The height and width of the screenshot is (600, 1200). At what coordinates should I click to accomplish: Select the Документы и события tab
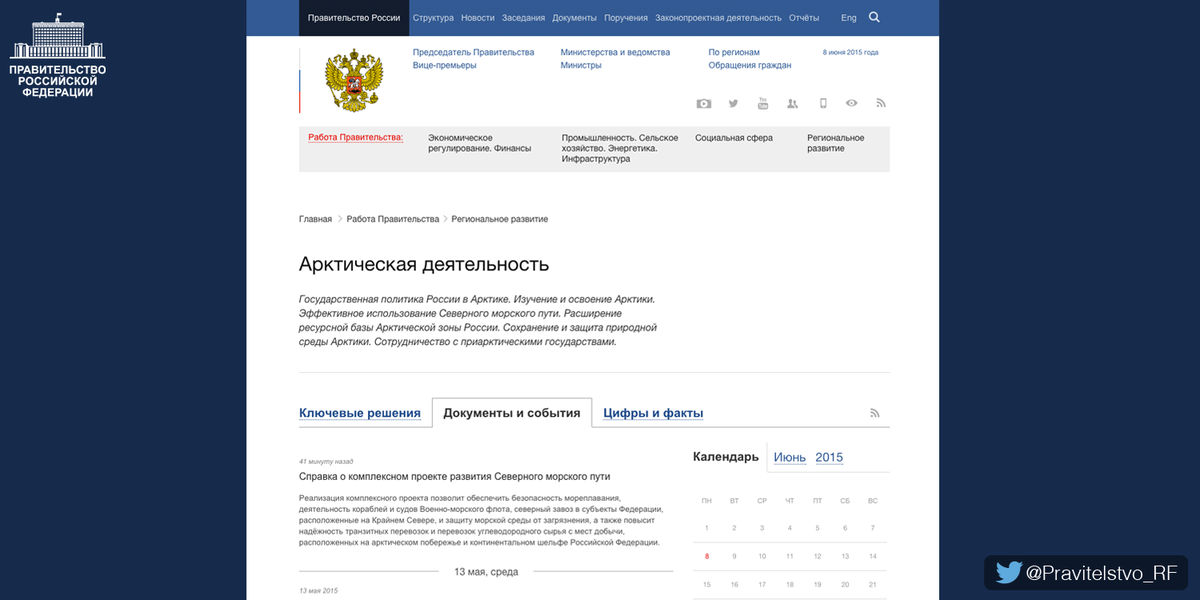512,413
